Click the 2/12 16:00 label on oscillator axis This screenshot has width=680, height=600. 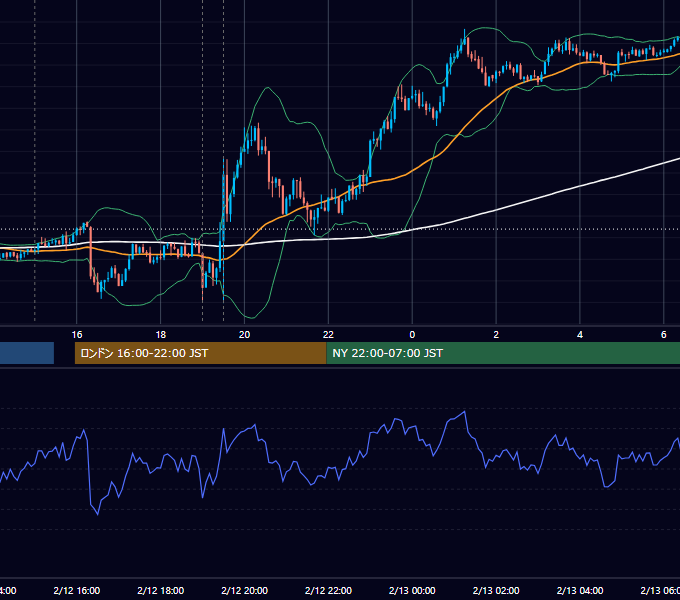[x=77, y=590]
